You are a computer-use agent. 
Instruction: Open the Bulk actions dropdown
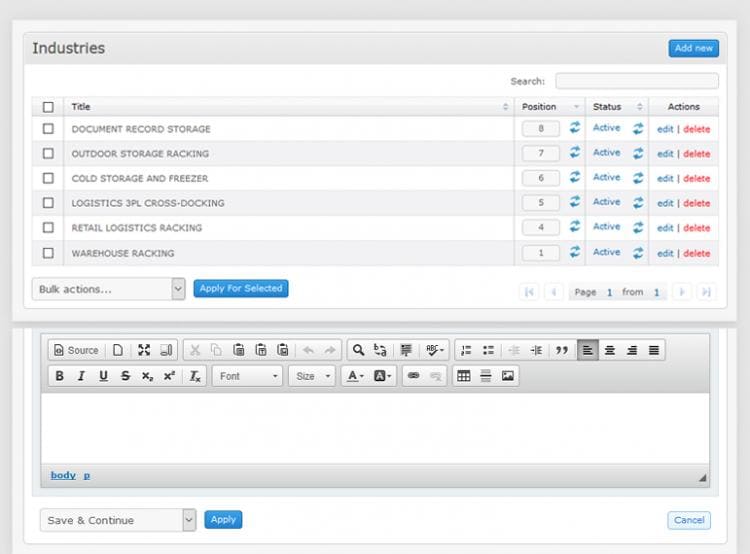pyautogui.click(x=109, y=289)
